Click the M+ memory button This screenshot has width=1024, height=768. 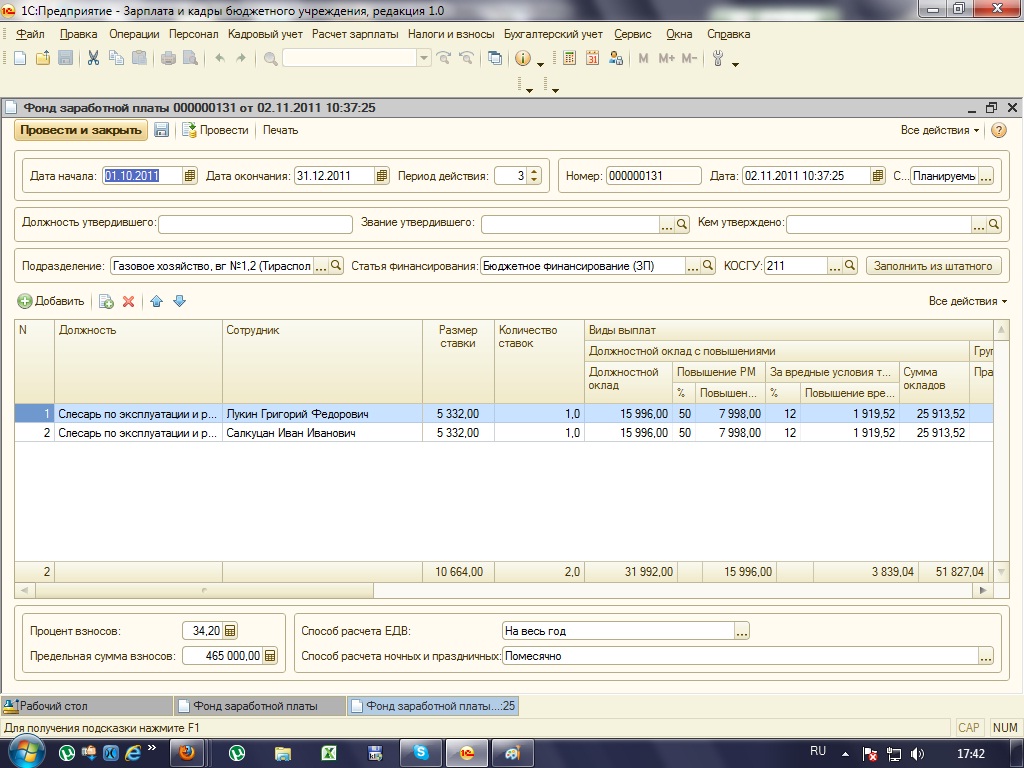coord(666,58)
